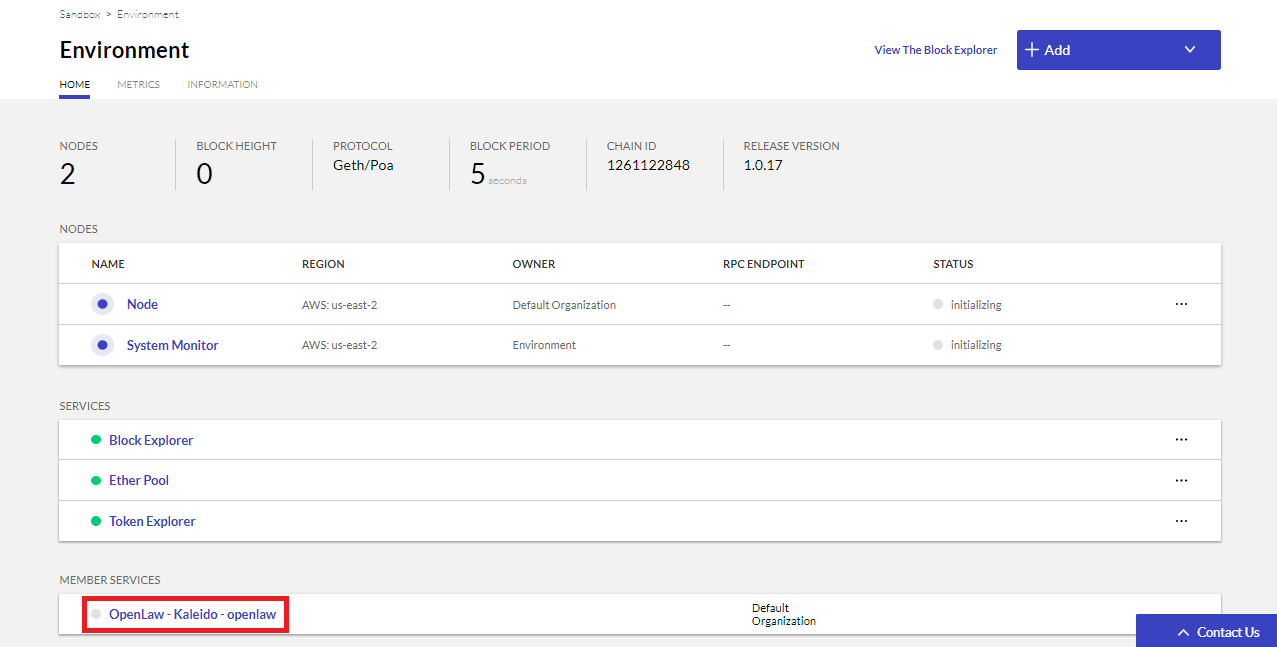Viewport: 1277px width, 647px height.
Task: Expand the Add button dropdown chevron
Action: pyautogui.click(x=1189, y=50)
